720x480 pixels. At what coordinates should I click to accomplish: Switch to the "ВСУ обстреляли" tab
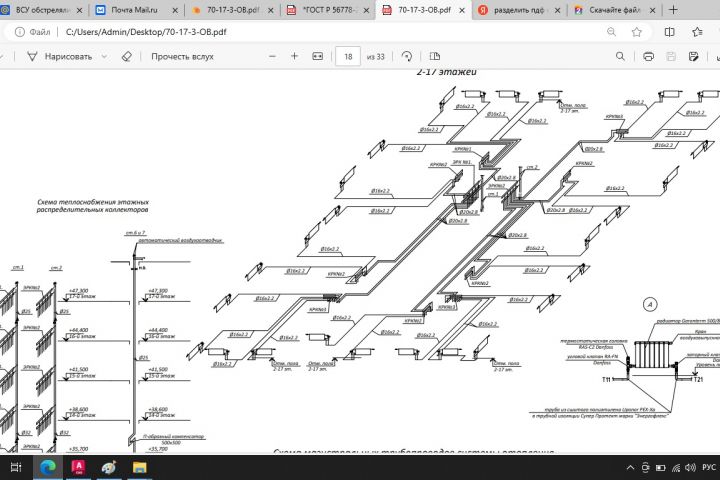[43, 10]
